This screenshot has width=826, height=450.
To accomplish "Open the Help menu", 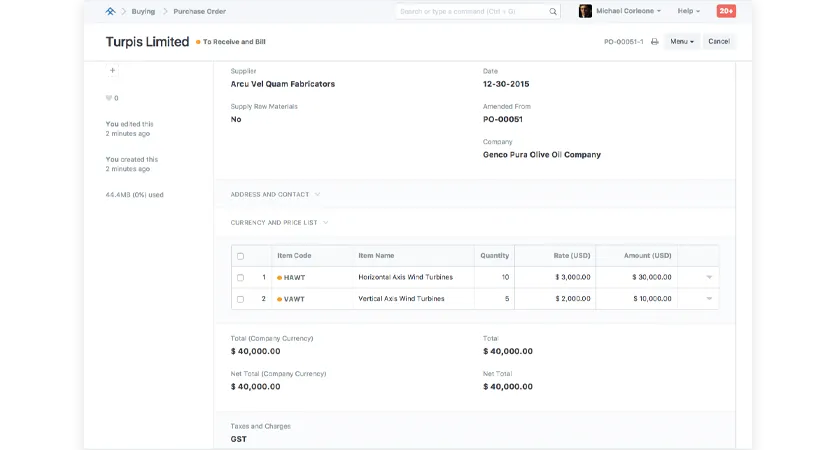I will pos(688,11).
